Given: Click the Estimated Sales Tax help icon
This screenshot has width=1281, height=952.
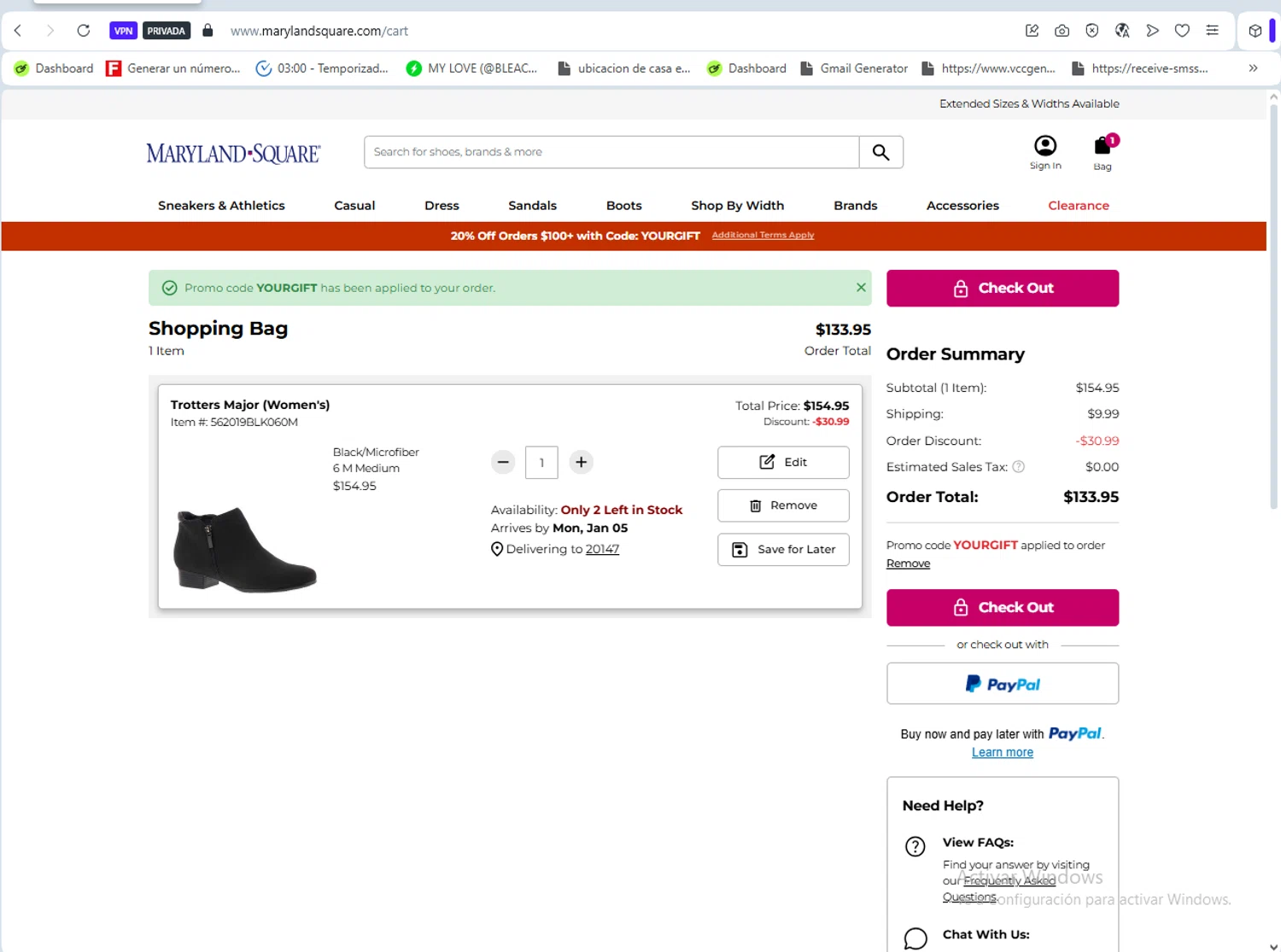Looking at the screenshot, I should [x=1018, y=467].
